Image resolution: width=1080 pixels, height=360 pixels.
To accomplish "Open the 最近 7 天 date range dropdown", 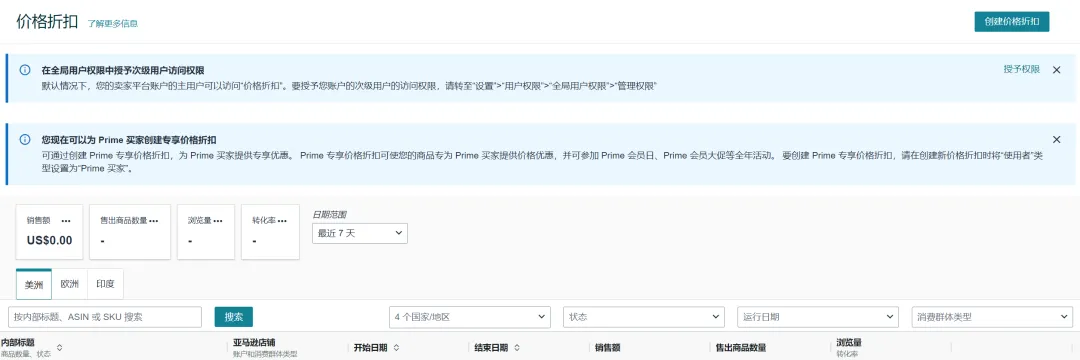I will tap(360, 233).
